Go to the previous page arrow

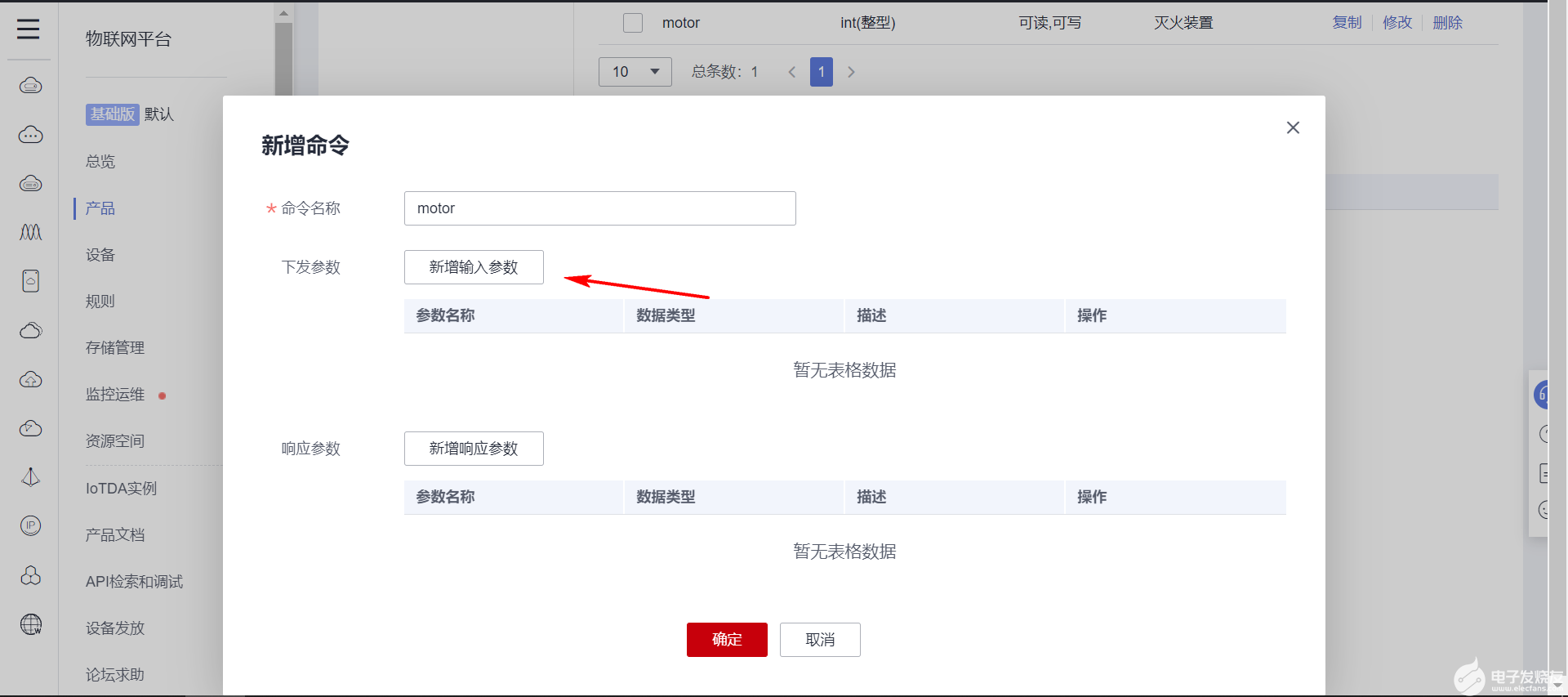click(x=791, y=72)
